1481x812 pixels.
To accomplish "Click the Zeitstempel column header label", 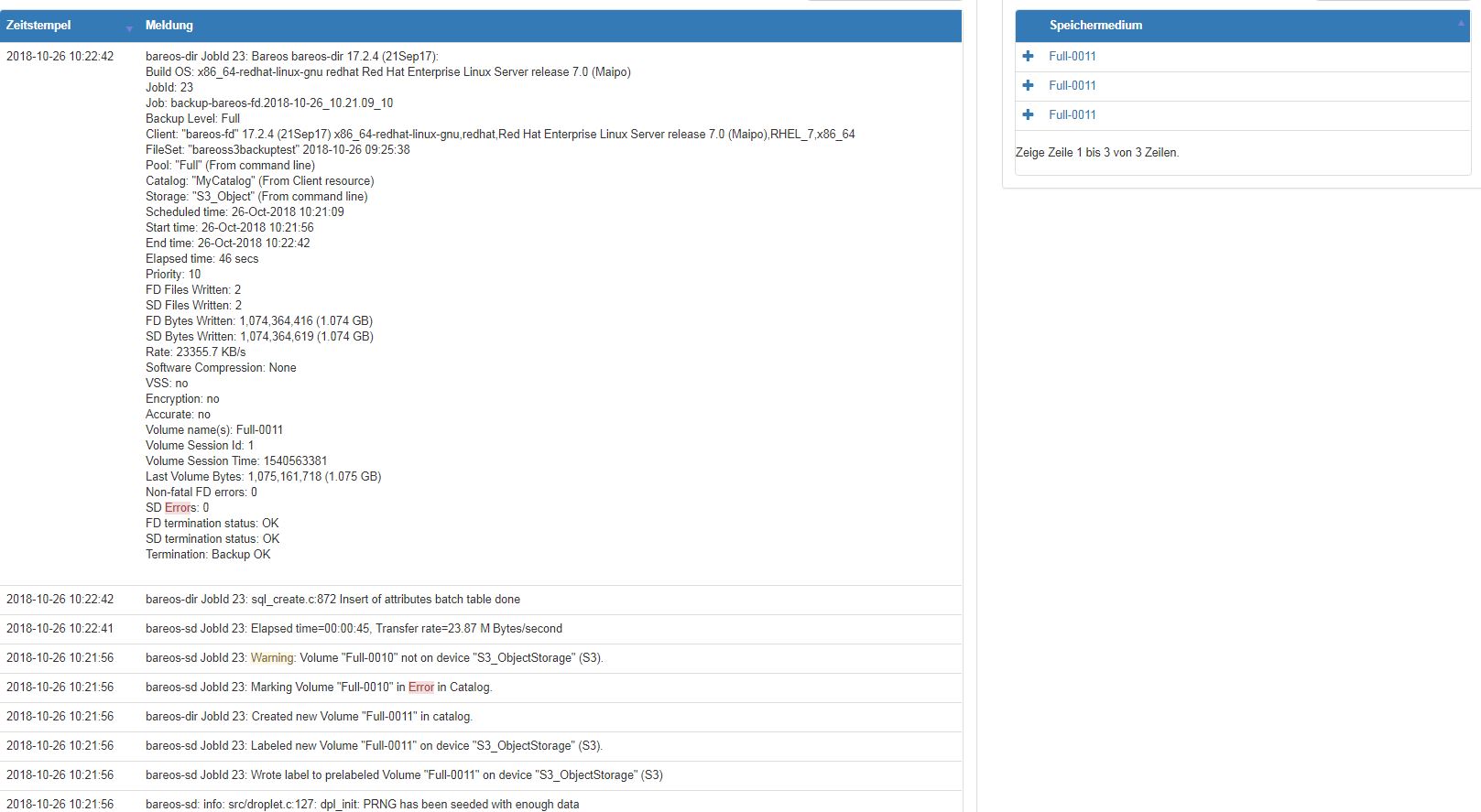I will tap(38, 26).
